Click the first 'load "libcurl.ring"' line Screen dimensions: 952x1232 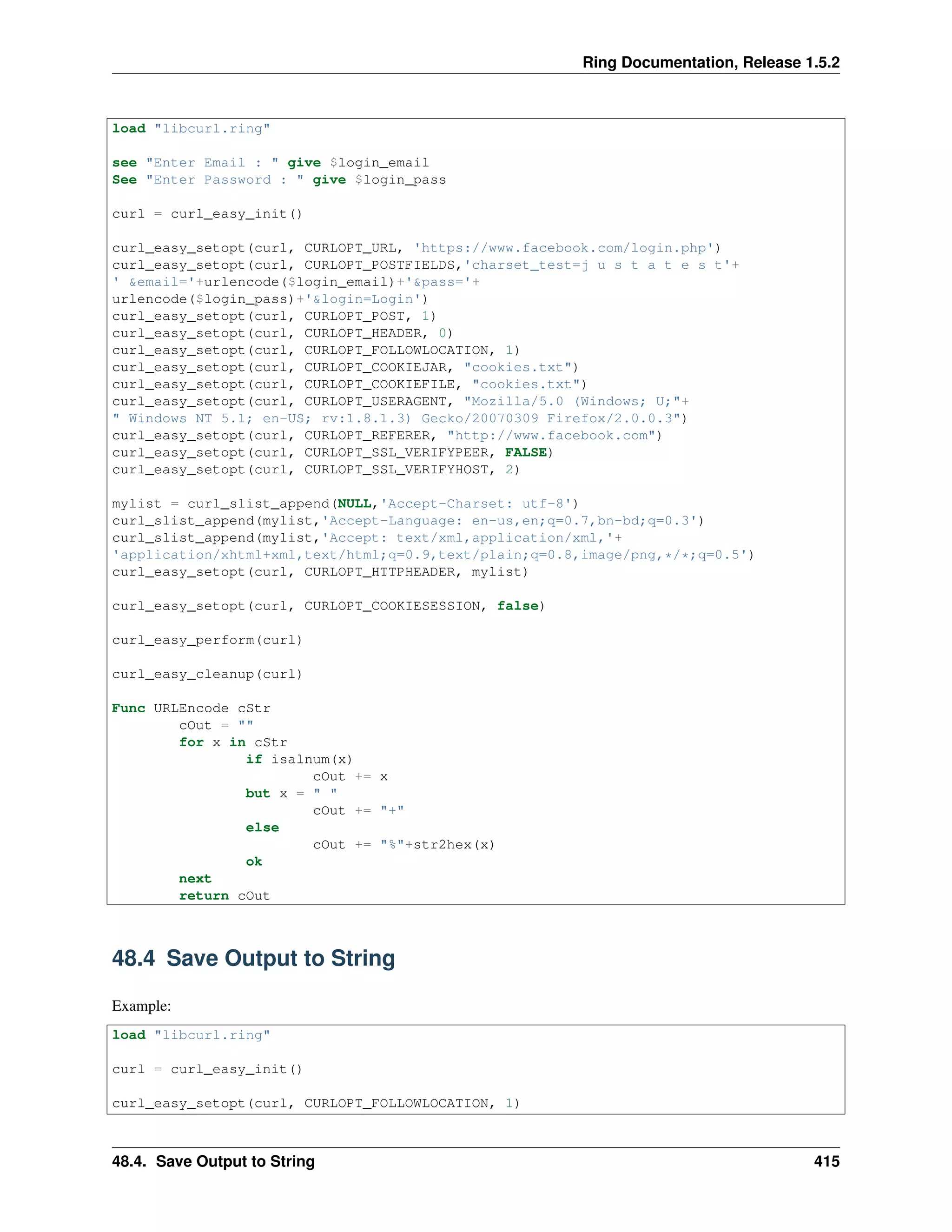pos(191,129)
